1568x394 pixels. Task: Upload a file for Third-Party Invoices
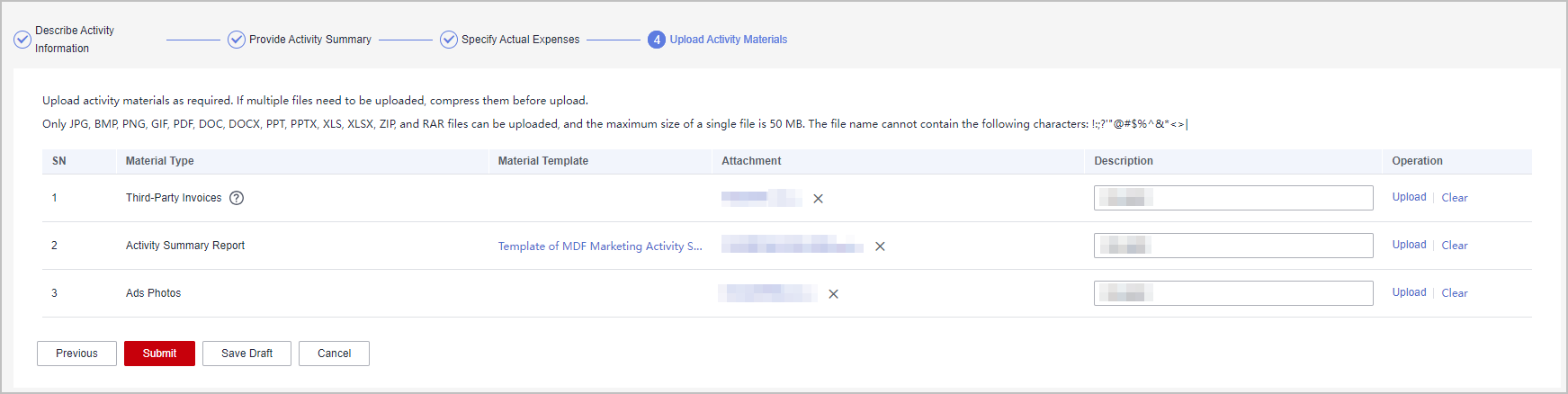tap(1409, 197)
